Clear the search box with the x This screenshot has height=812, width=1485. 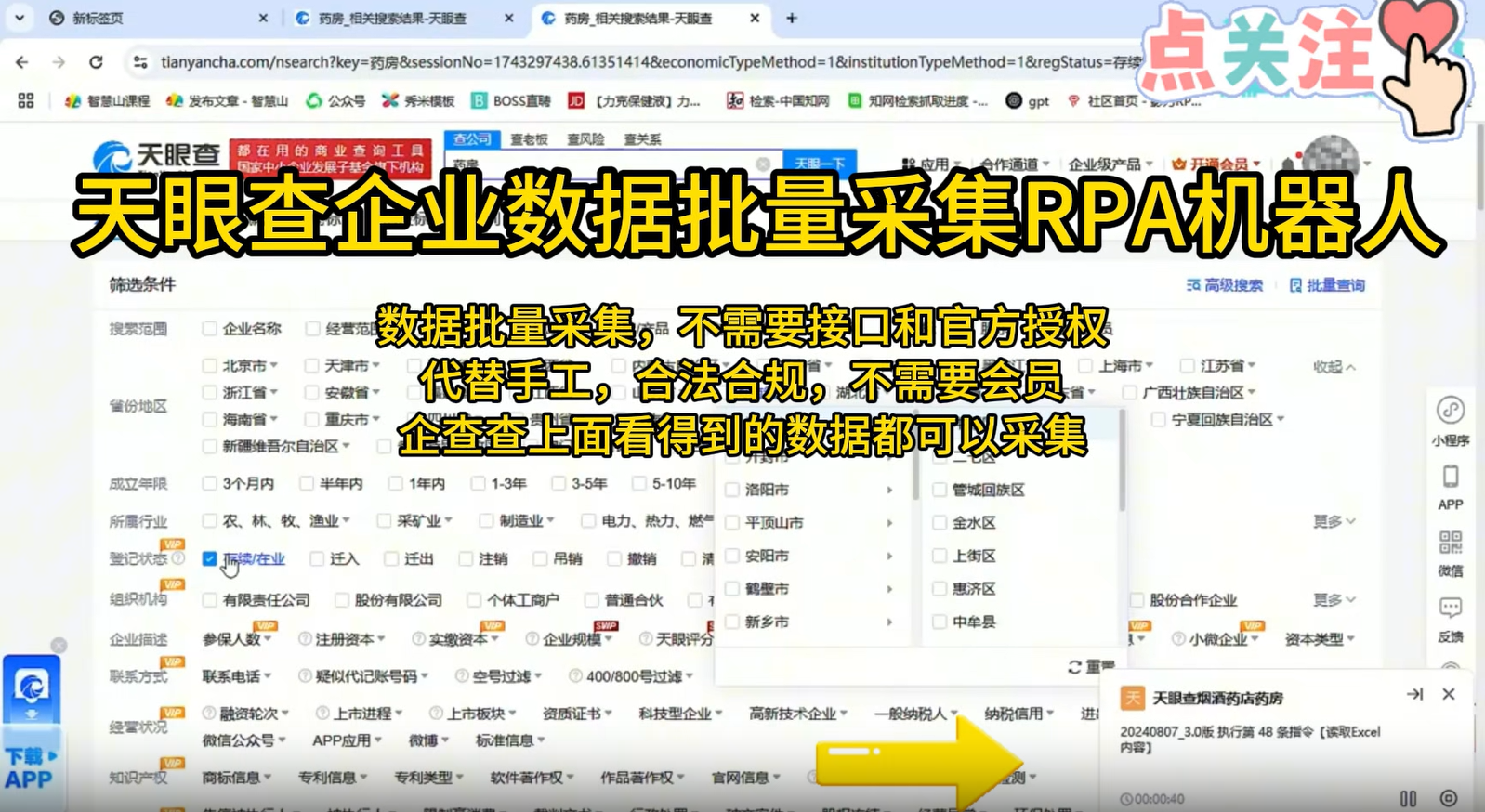(763, 164)
